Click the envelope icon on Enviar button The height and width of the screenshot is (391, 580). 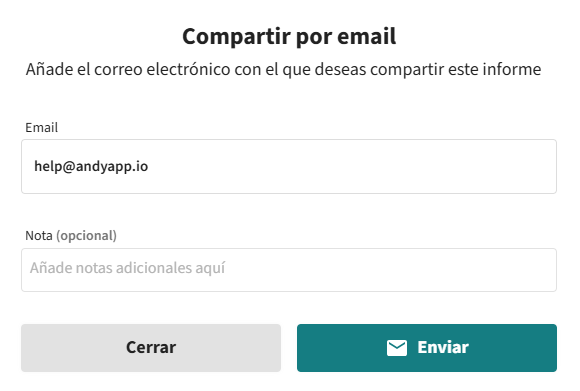(397, 348)
